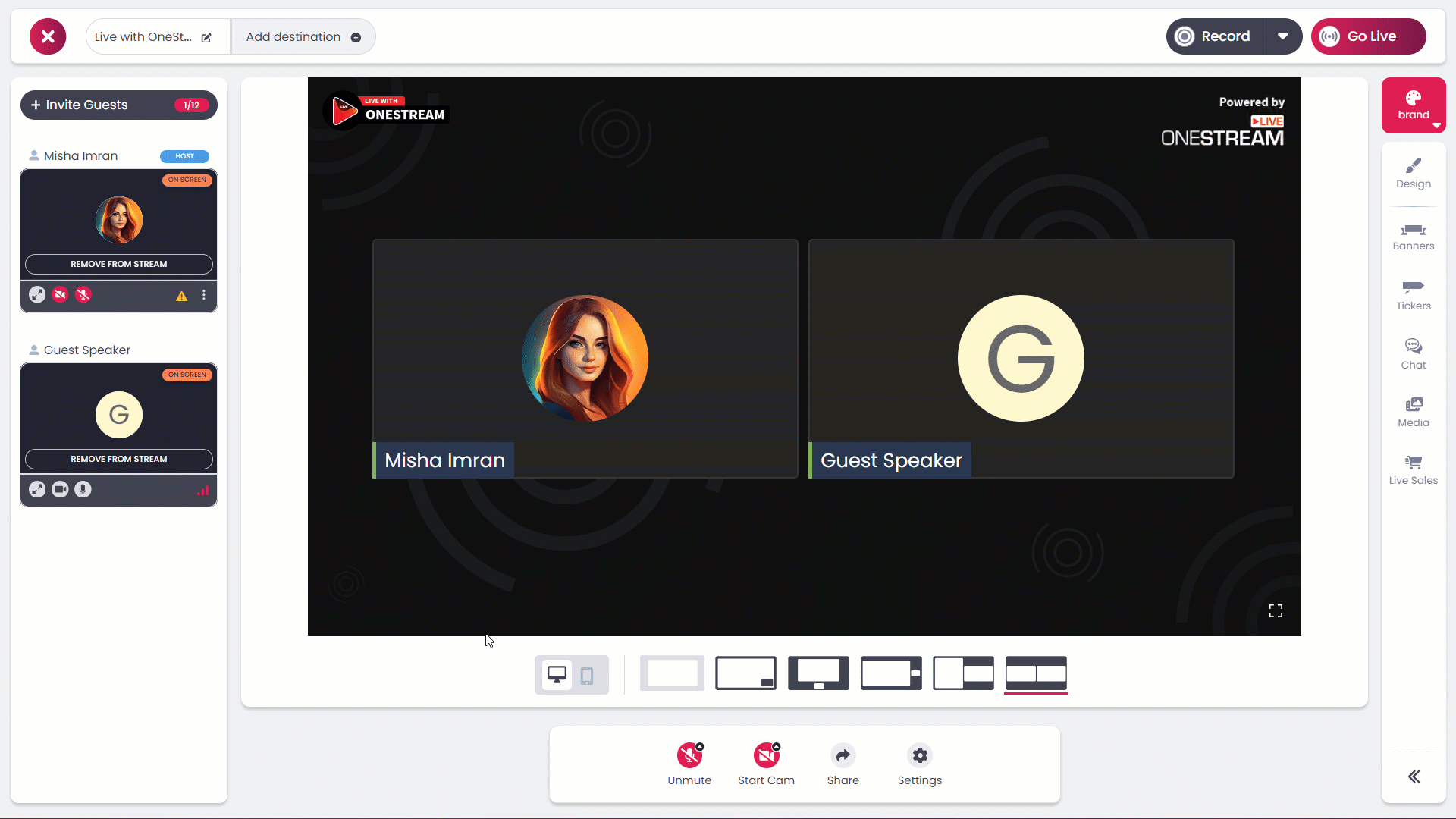
Task: Enter fullscreen preview of stream
Action: pos(1276,611)
